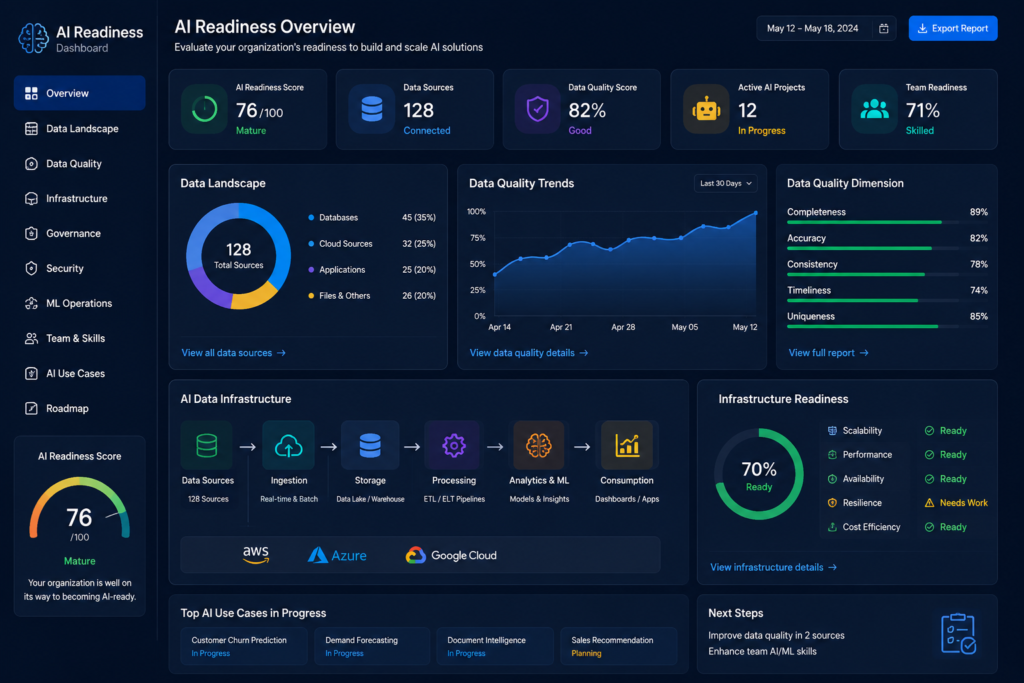Click the Team & Skills sidebar icon
1024x683 pixels.
(x=31, y=338)
